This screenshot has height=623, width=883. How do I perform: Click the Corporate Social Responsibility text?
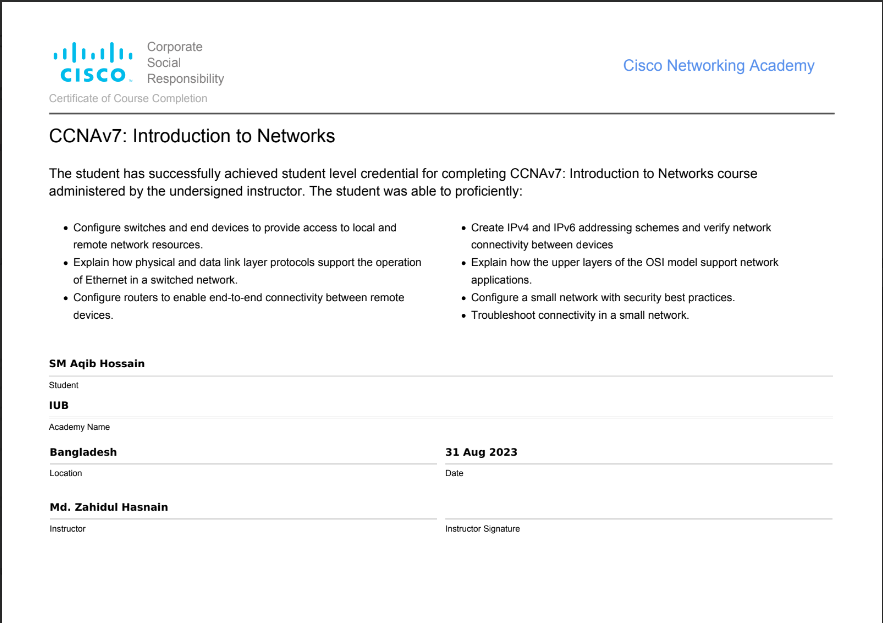[185, 62]
